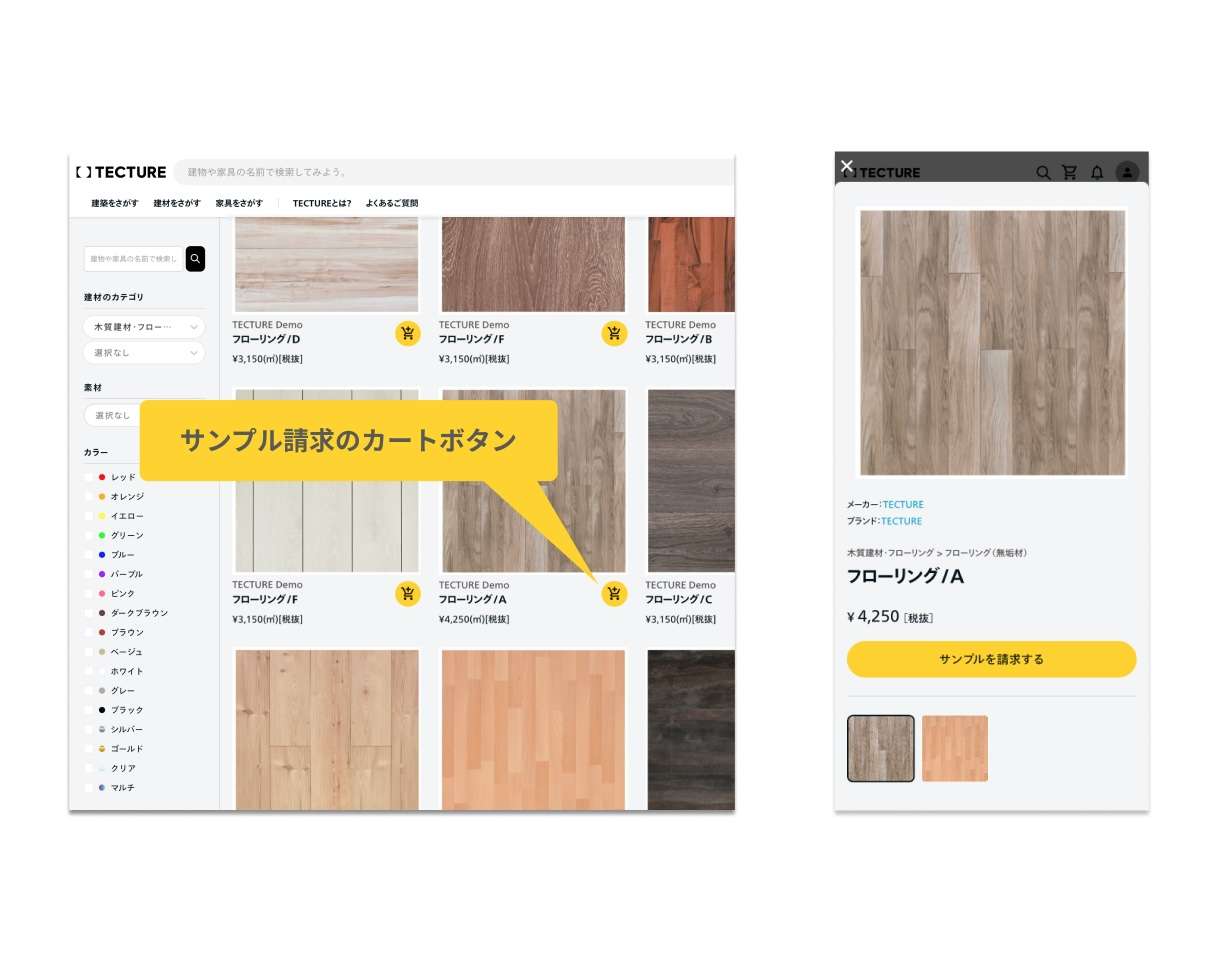Check the レッド color filter

(x=89, y=477)
